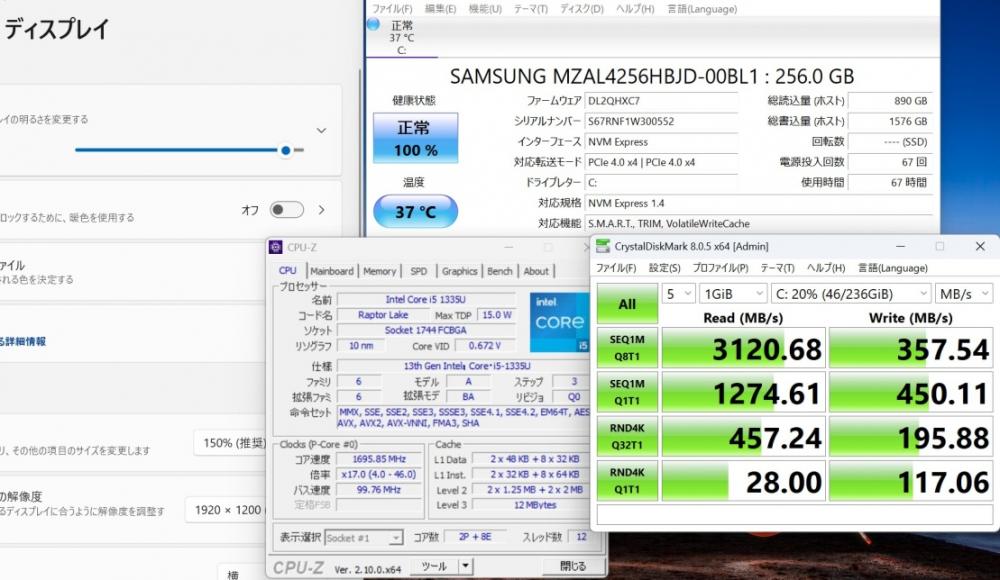
Task: Click the 閉じる button in CPU-Z
Action: 572,566
